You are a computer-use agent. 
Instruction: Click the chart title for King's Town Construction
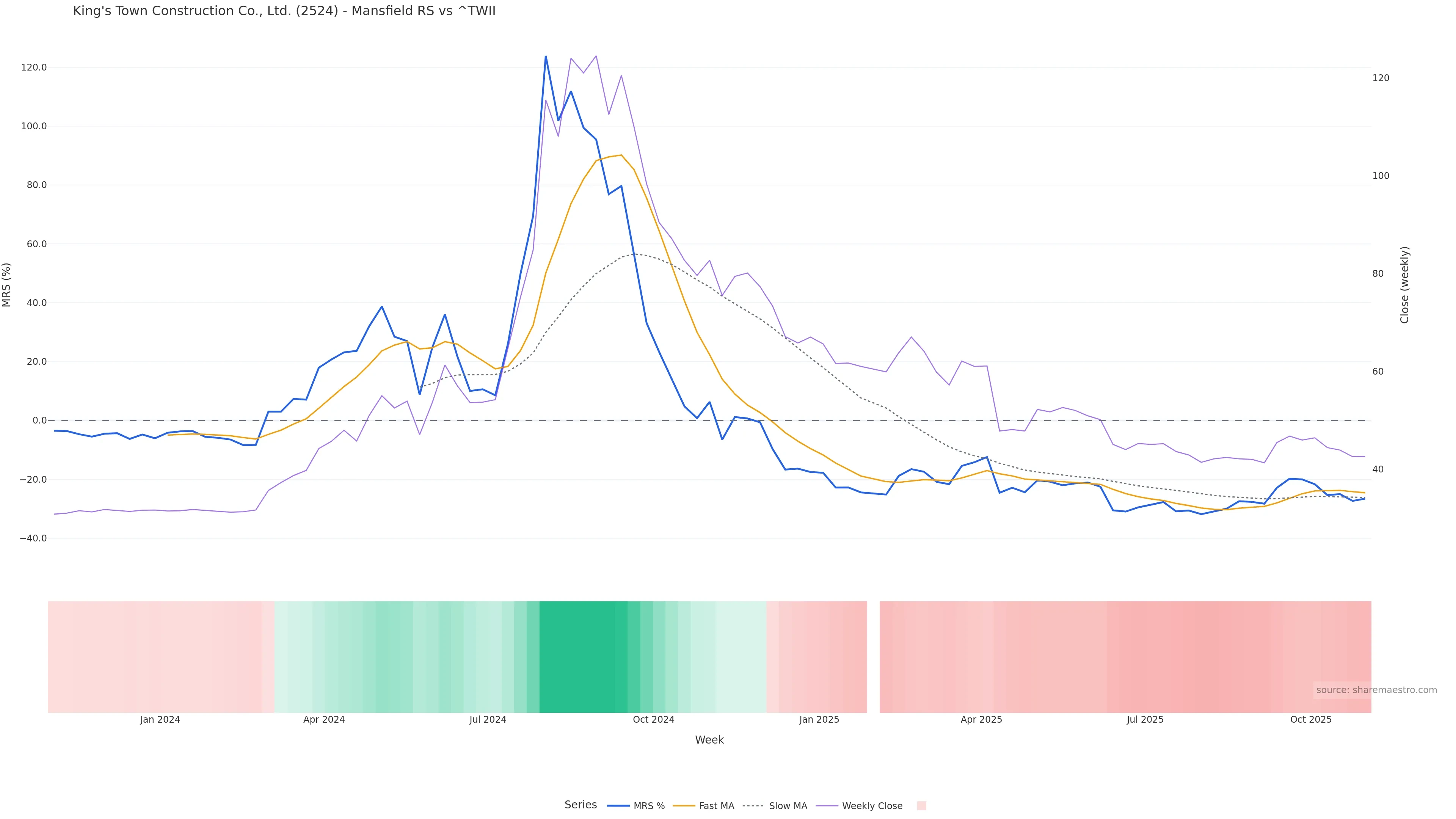tap(284, 11)
